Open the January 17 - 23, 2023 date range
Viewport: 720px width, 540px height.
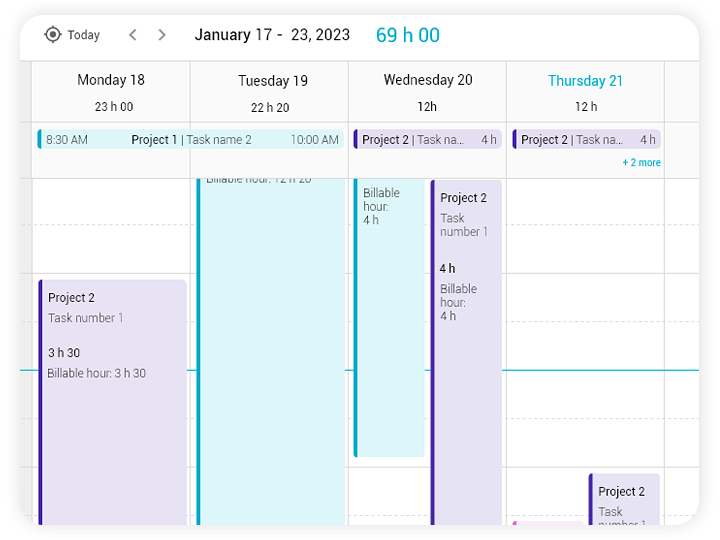click(272, 35)
